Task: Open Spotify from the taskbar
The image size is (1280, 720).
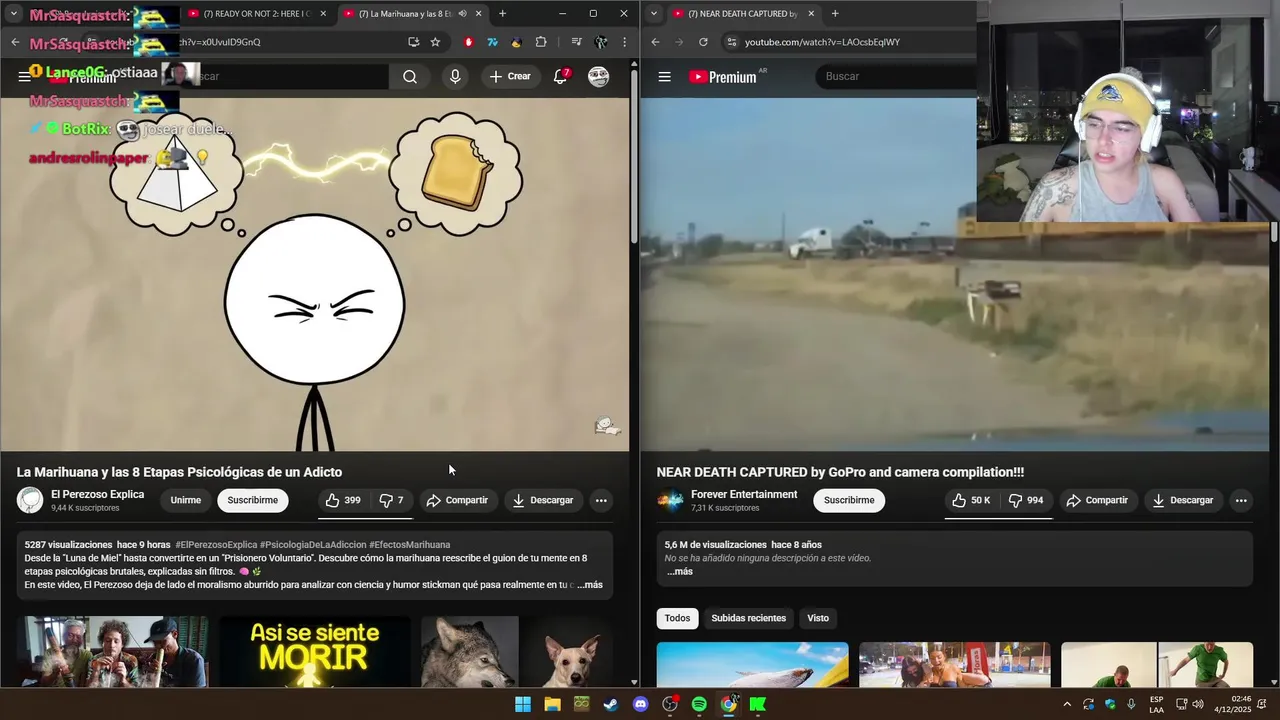Action: coord(699,704)
